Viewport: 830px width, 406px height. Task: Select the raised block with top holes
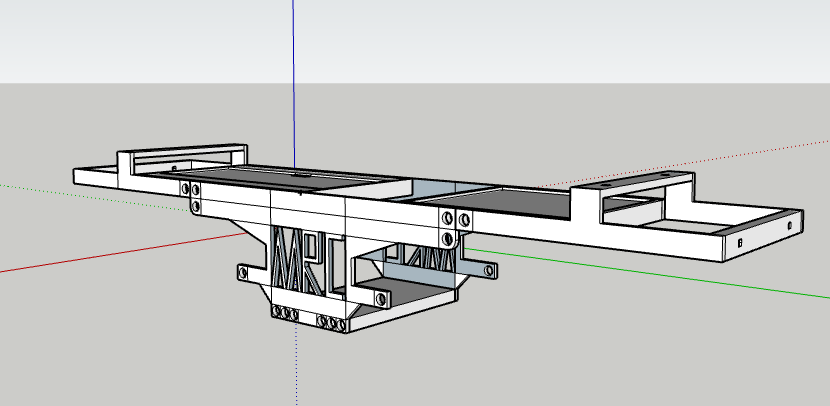[633, 197]
